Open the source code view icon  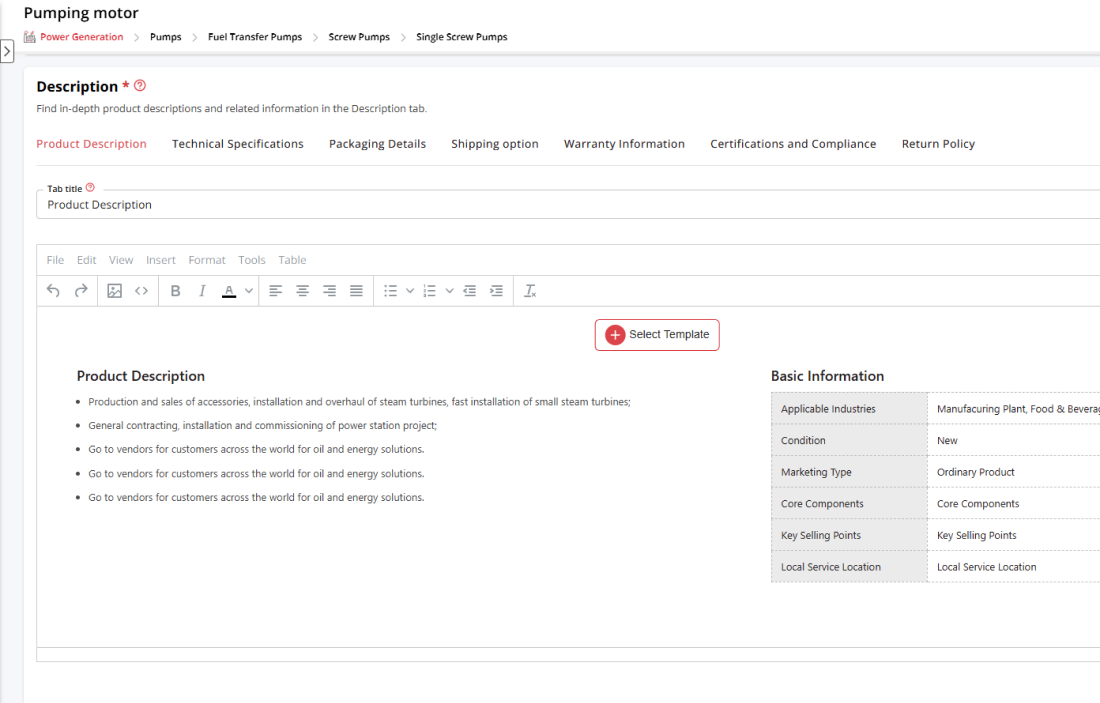[142, 291]
